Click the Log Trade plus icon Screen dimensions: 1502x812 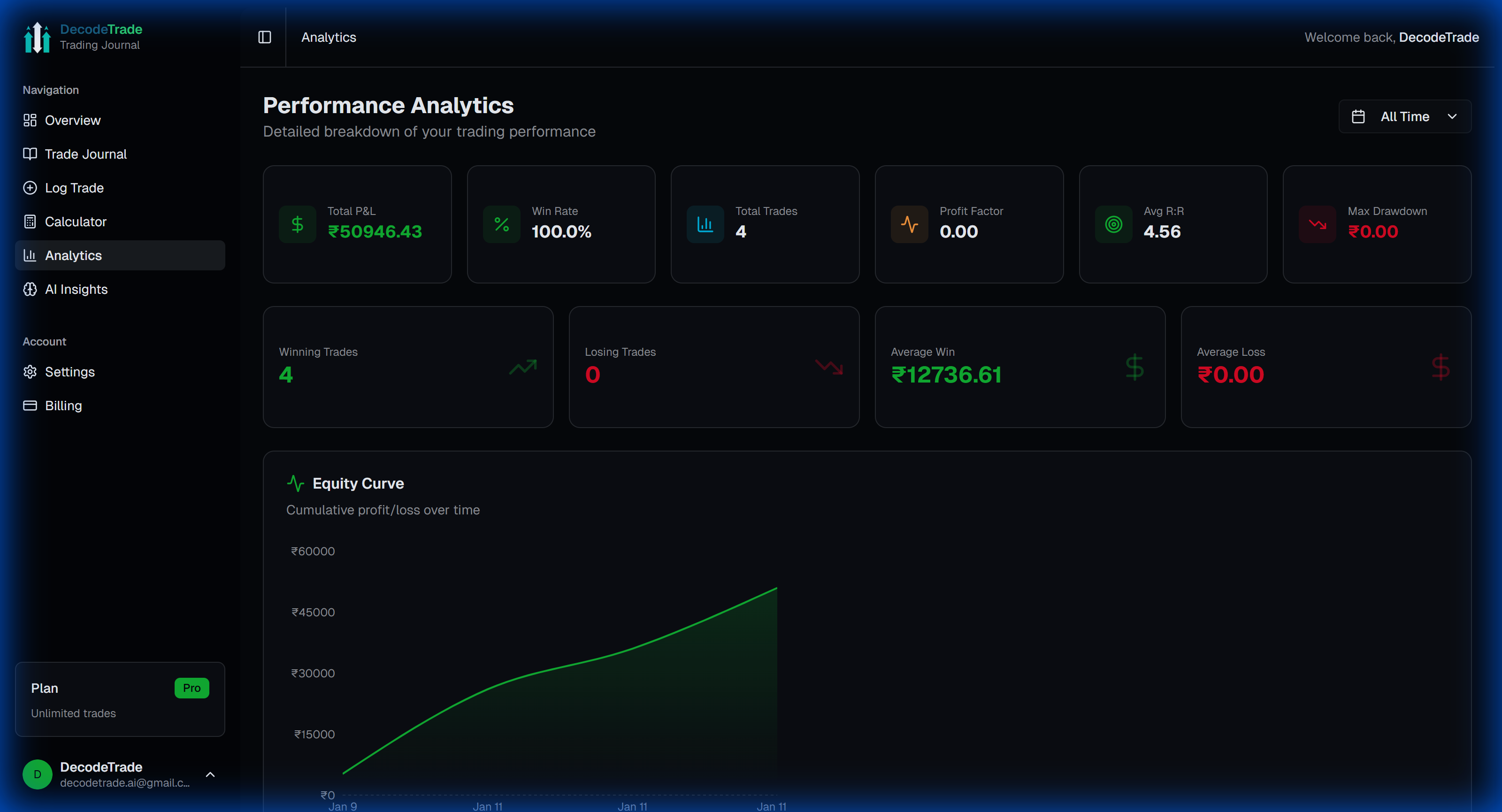tap(30, 188)
